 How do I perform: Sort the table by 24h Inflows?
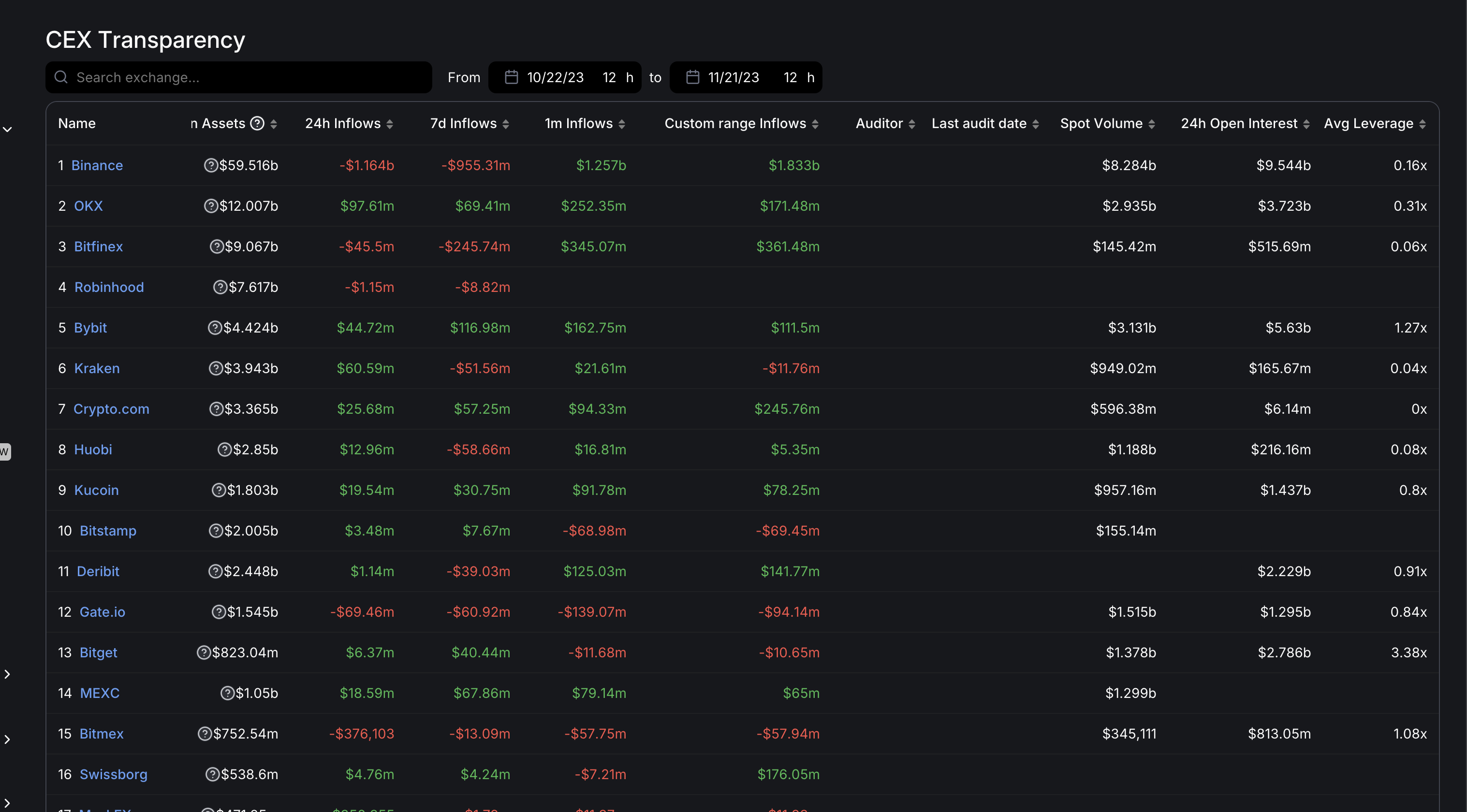click(390, 123)
